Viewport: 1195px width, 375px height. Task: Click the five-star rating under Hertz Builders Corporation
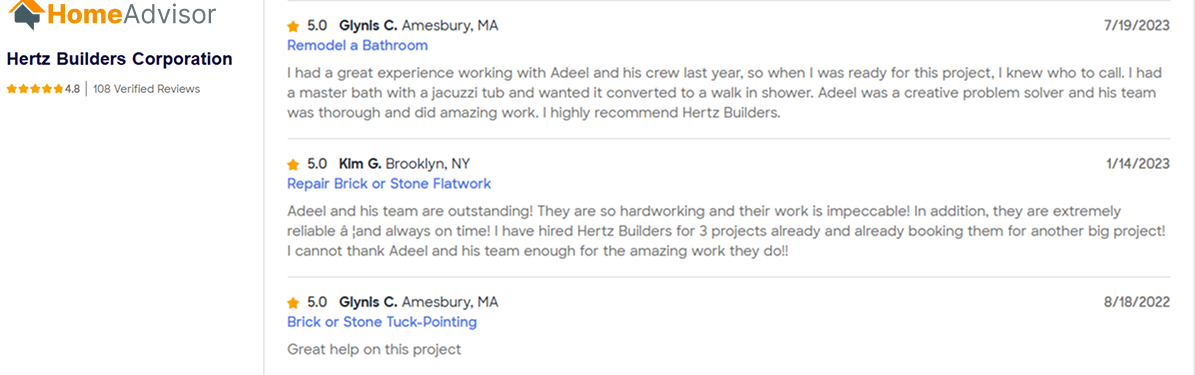[x=35, y=89]
